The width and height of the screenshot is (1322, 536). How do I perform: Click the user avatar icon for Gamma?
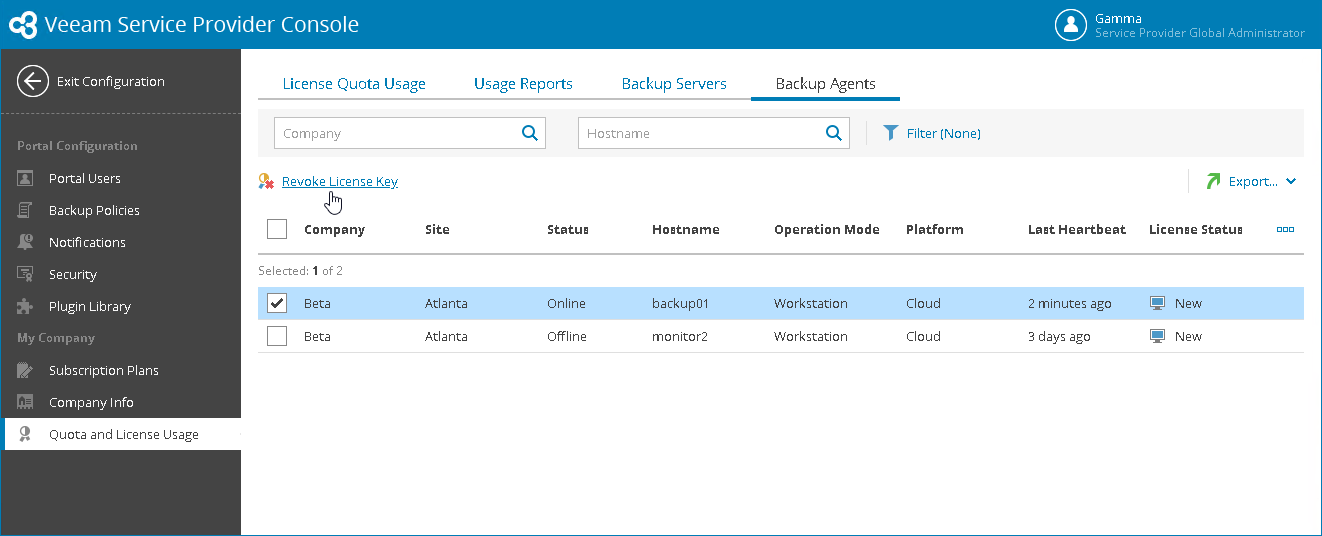(x=1071, y=25)
